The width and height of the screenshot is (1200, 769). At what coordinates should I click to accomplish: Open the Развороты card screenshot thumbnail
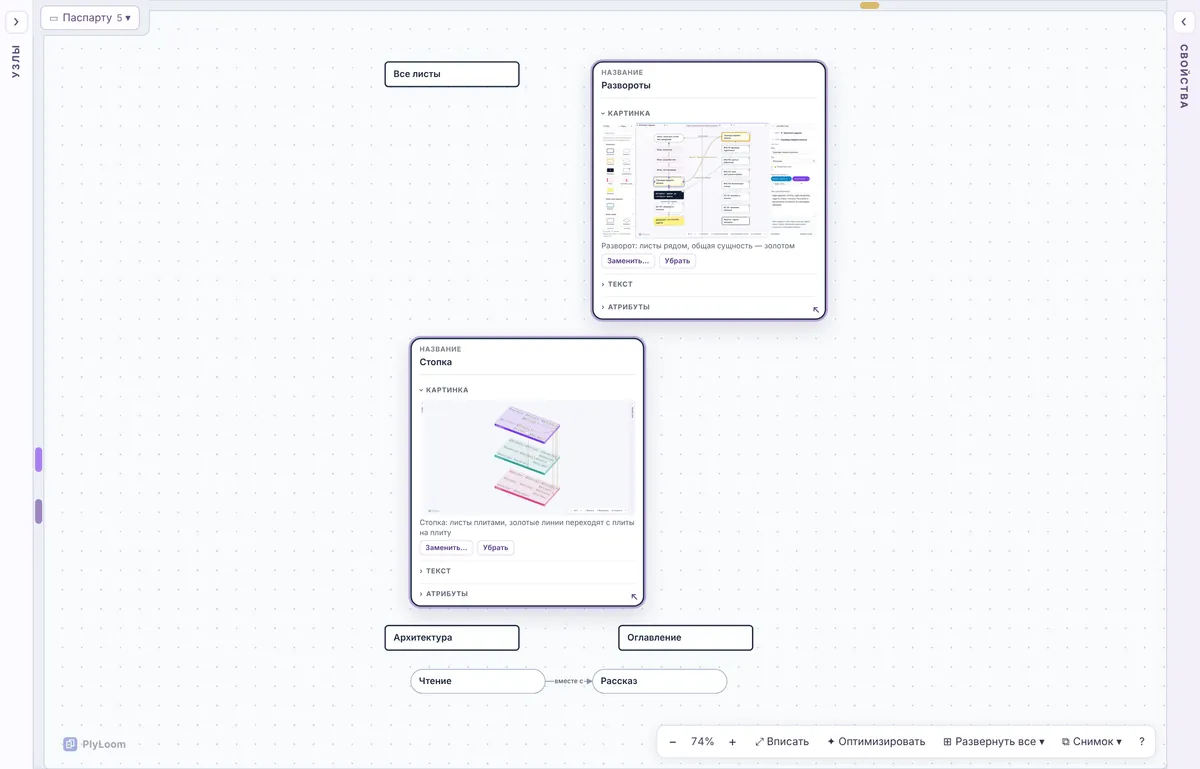click(709, 179)
